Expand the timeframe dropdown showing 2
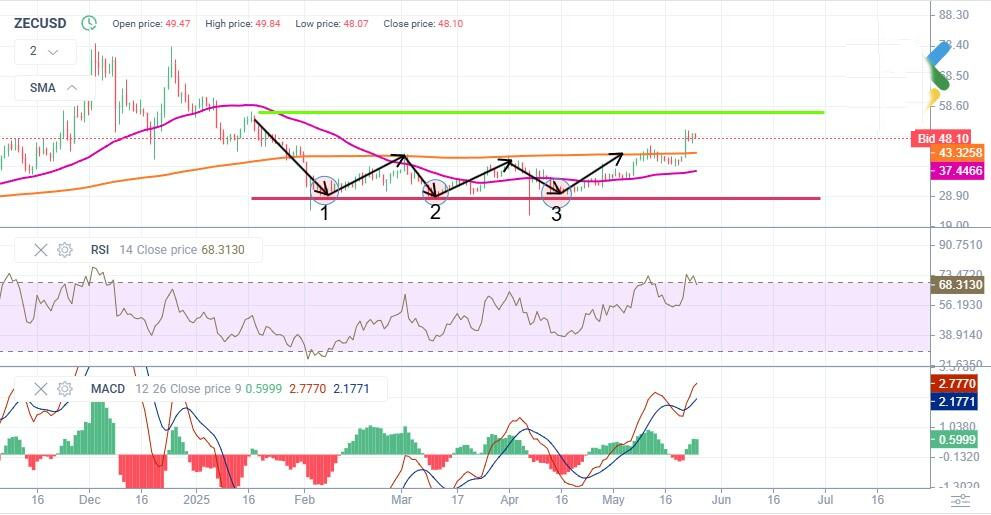991x515 pixels. pos(44,51)
